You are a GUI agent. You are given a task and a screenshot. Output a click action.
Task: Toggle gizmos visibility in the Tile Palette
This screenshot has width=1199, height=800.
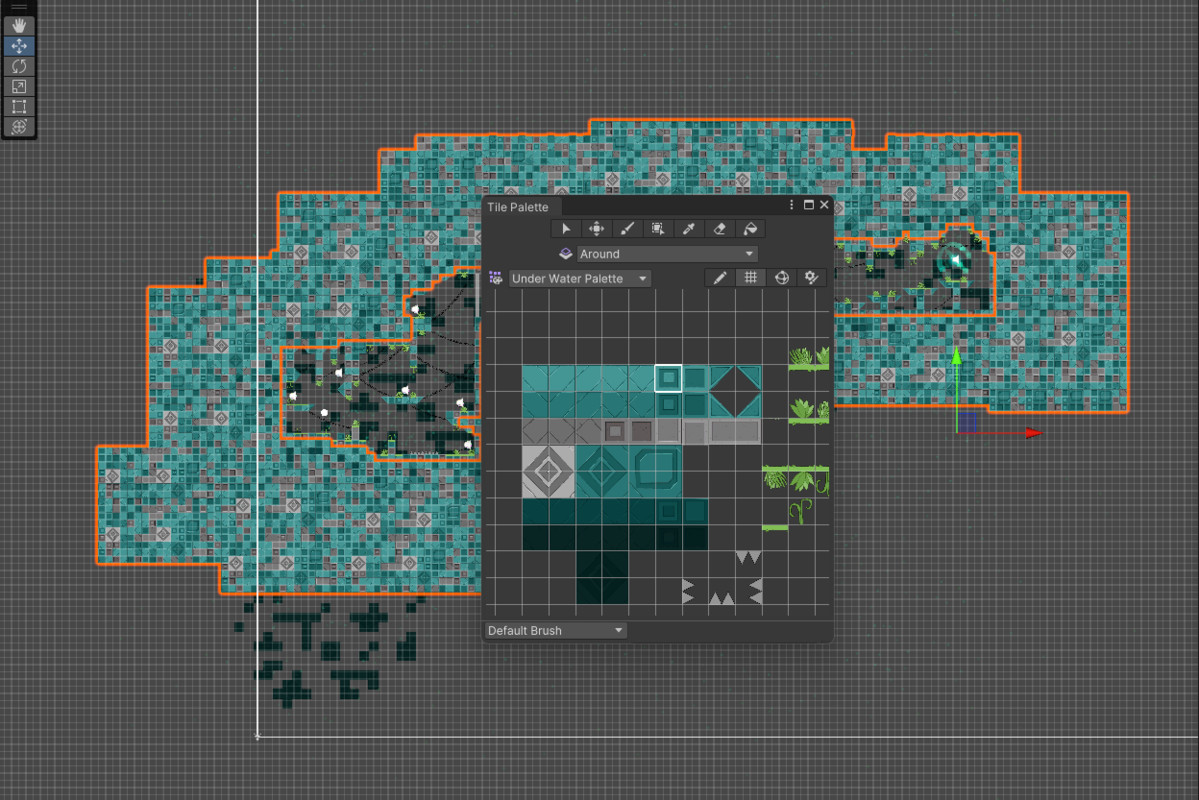click(781, 277)
